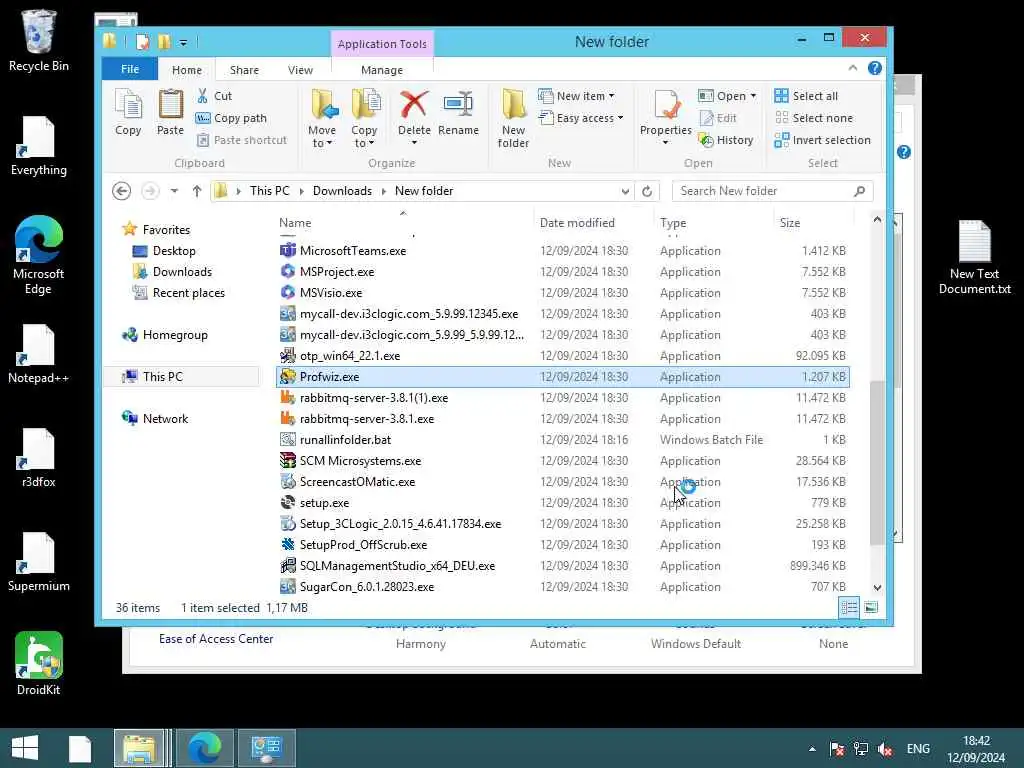Go back with the Back arrow
This screenshot has height=768, width=1024.
tap(121, 191)
